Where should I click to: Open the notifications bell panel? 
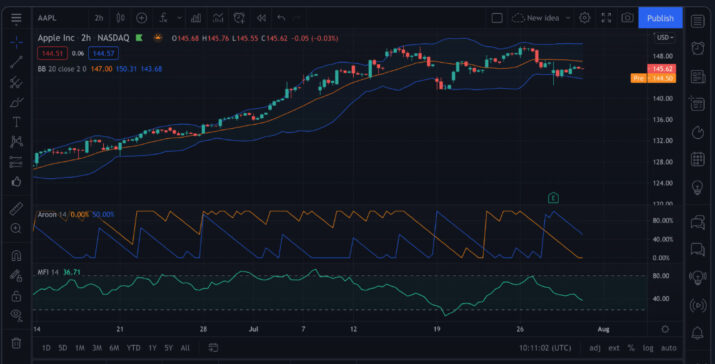(698, 333)
